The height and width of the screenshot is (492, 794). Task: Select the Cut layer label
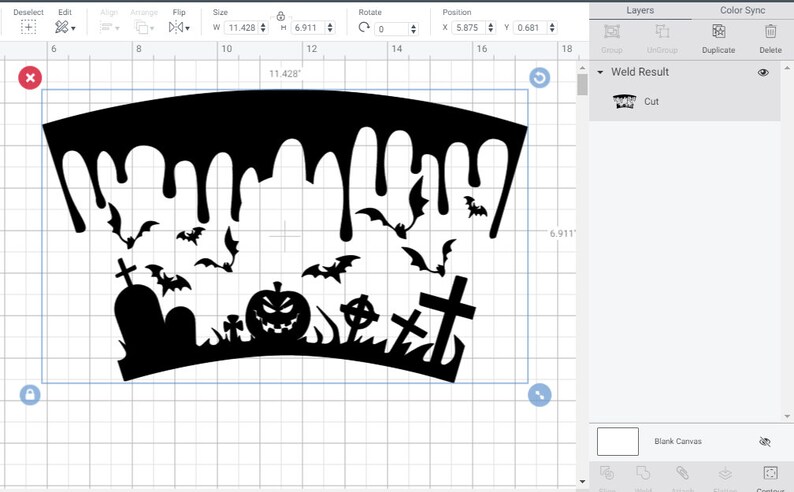651,101
